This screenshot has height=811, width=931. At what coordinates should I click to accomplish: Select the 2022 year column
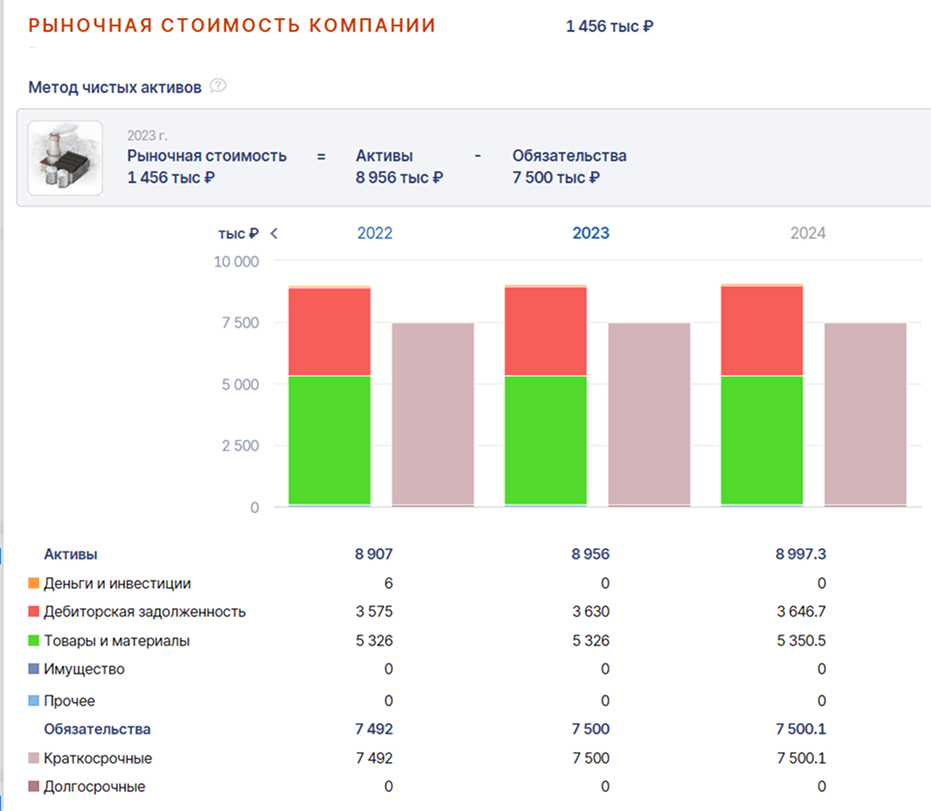(x=375, y=233)
